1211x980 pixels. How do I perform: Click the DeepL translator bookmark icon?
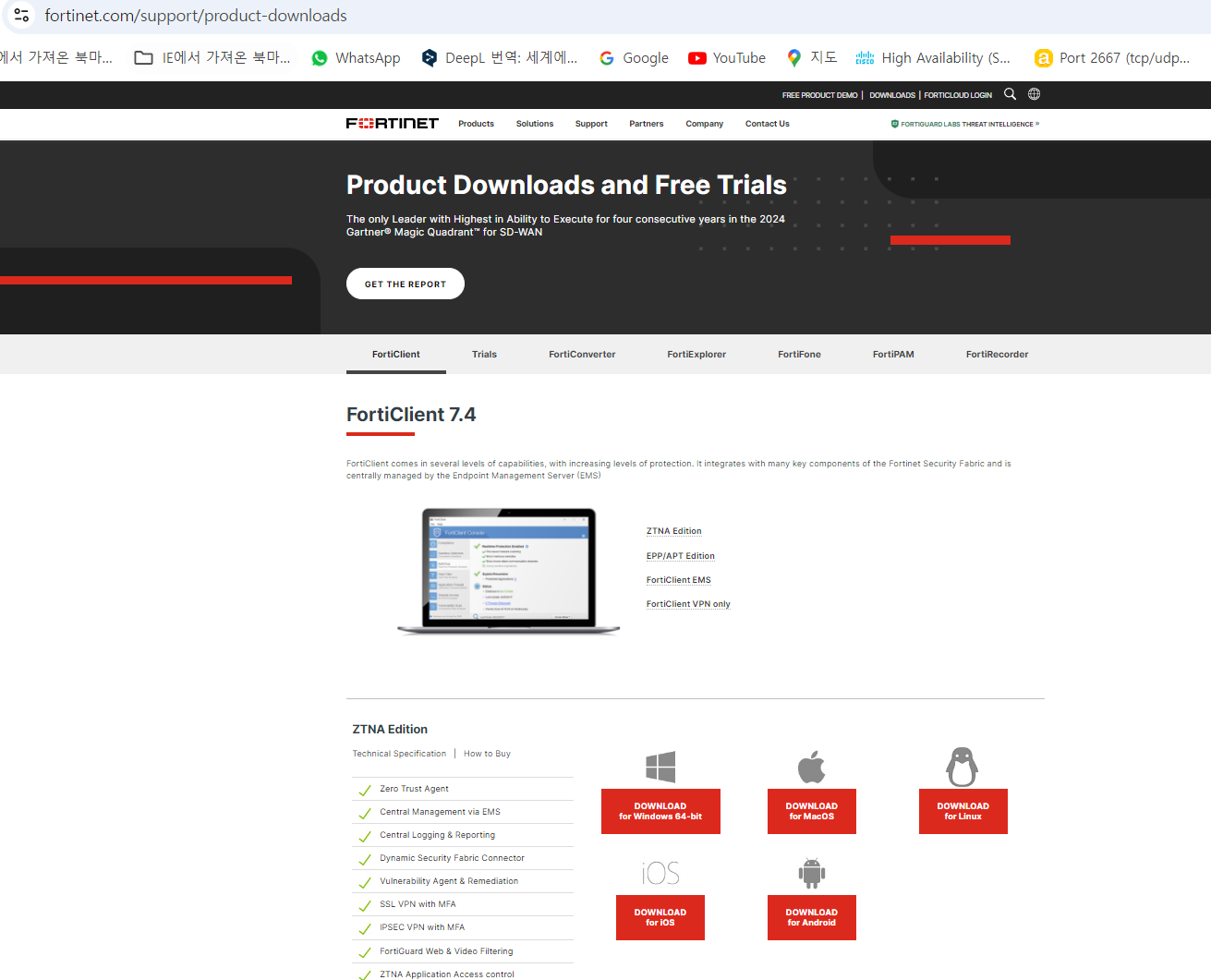(429, 57)
